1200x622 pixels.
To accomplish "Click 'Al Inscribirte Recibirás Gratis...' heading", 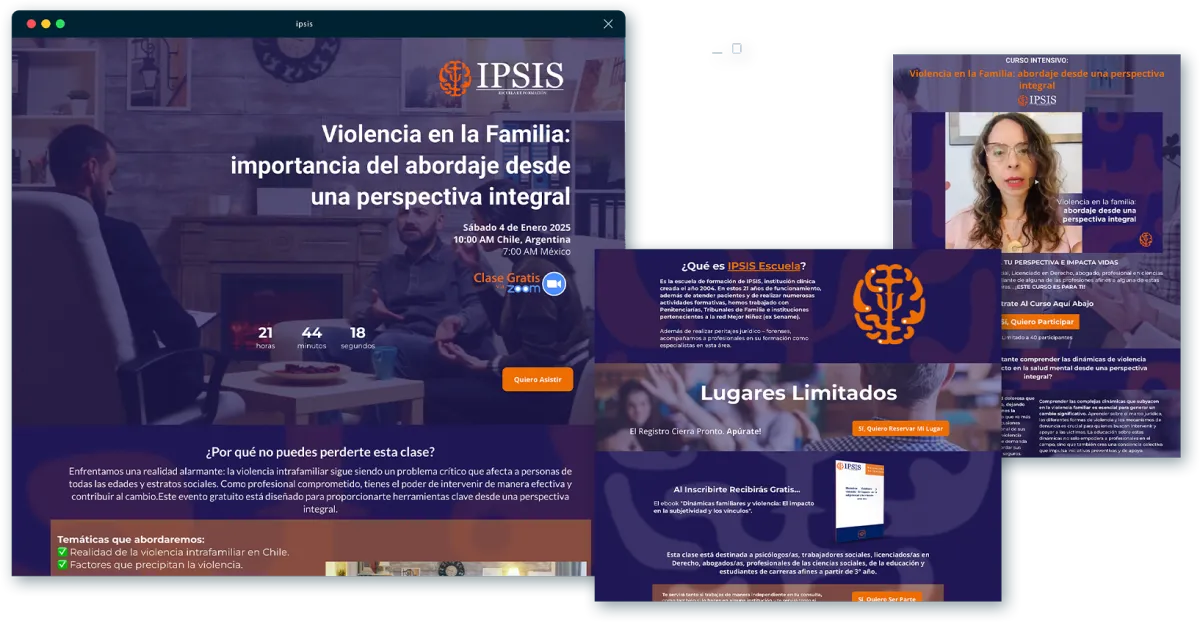I will point(737,489).
